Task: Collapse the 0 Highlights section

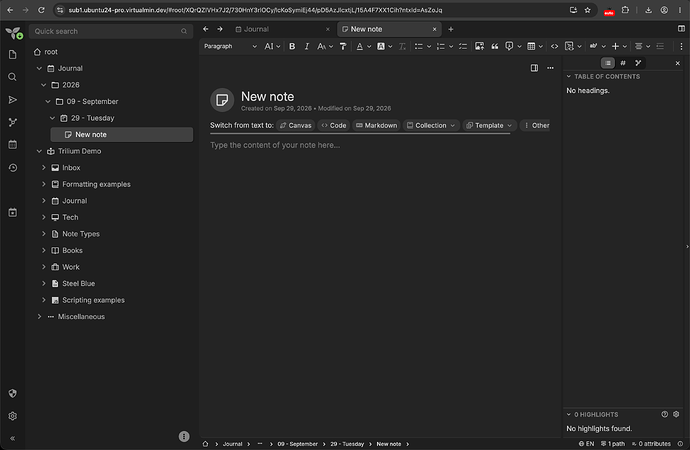Action: (569, 414)
